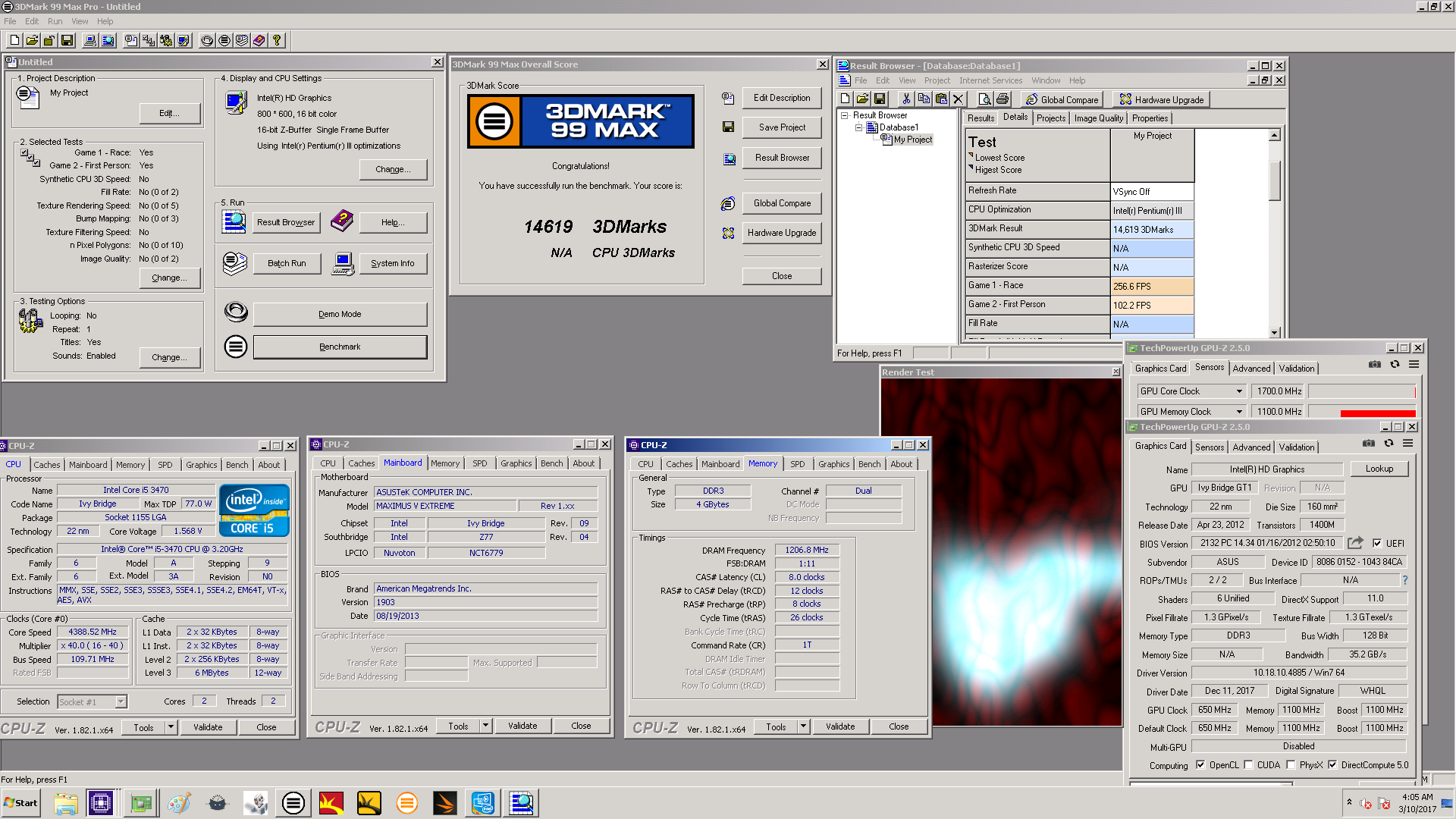Click the Print Preview icon in Result Browser toolbar

point(984,99)
